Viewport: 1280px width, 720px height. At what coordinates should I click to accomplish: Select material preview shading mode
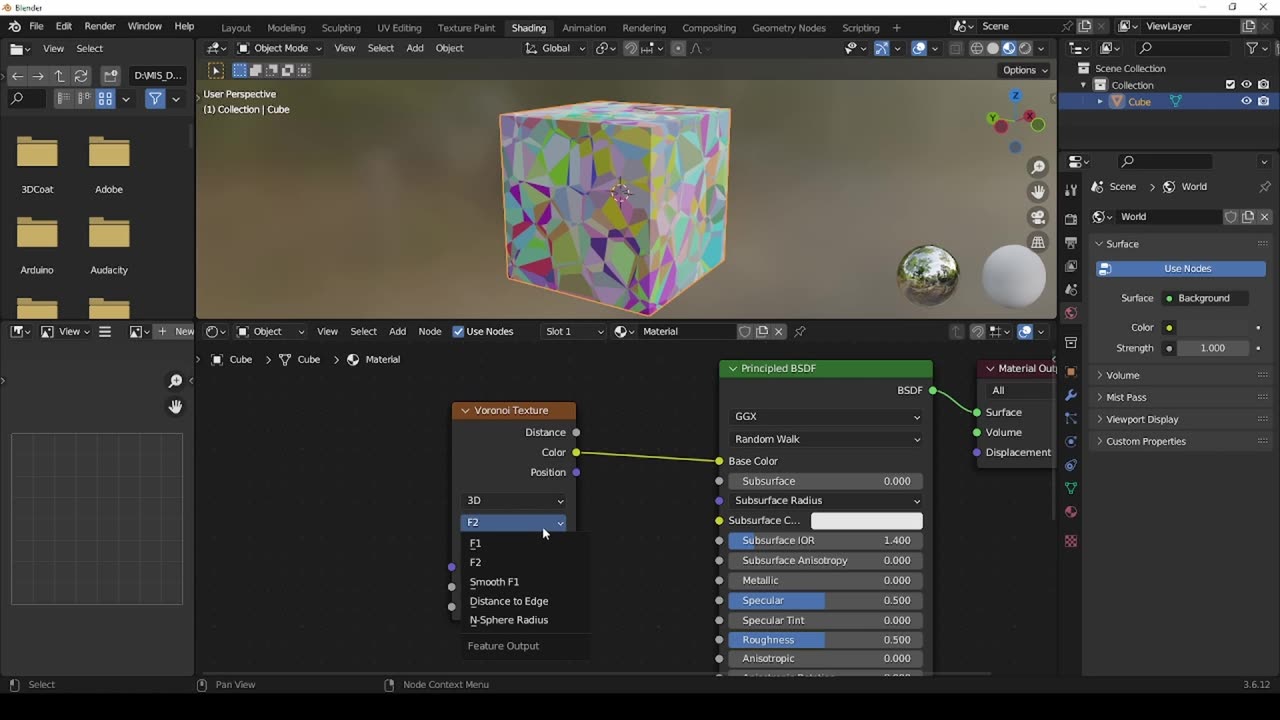click(1009, 48)
